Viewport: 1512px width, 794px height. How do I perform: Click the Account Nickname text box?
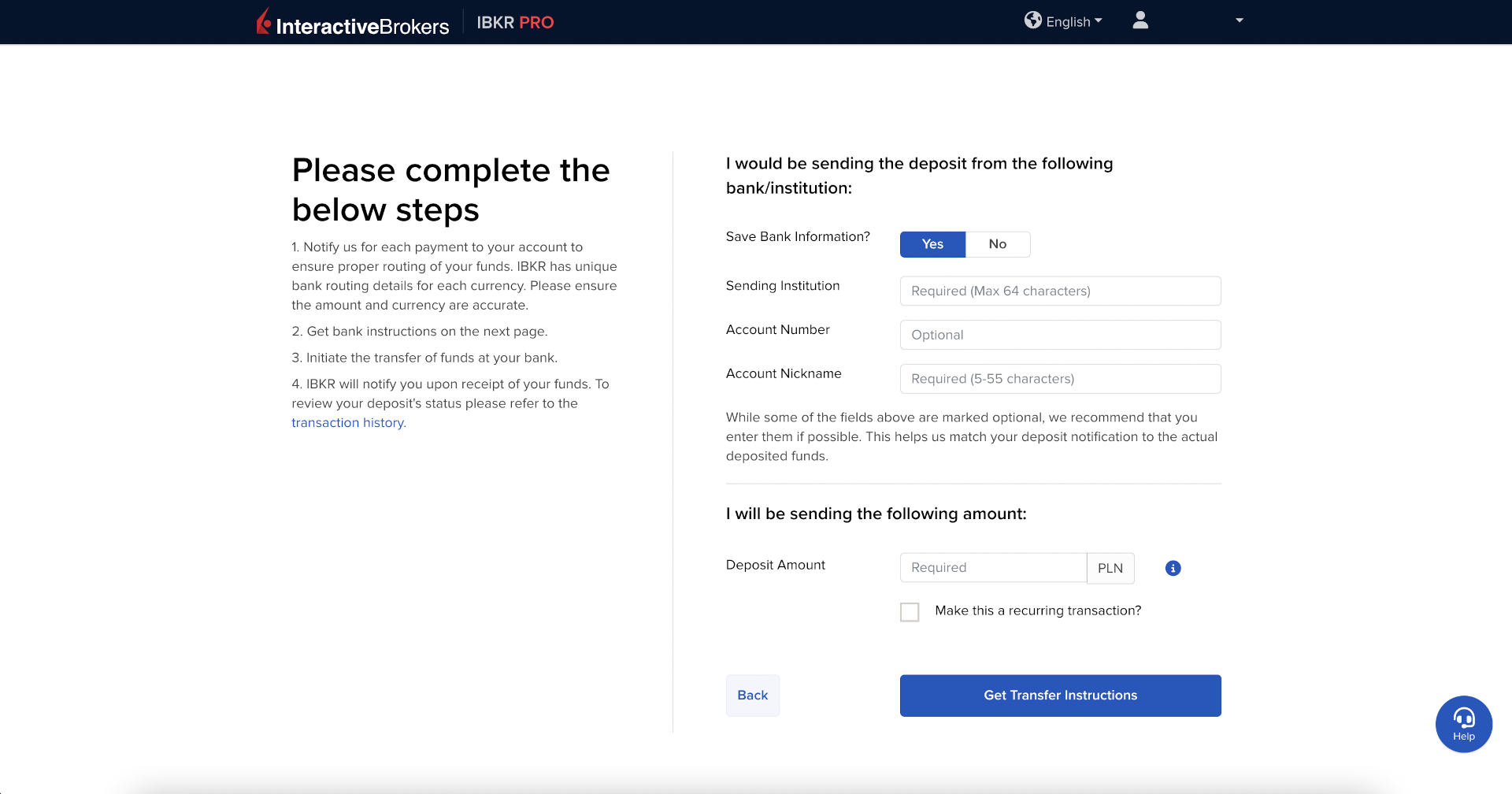coord(1060,379)
